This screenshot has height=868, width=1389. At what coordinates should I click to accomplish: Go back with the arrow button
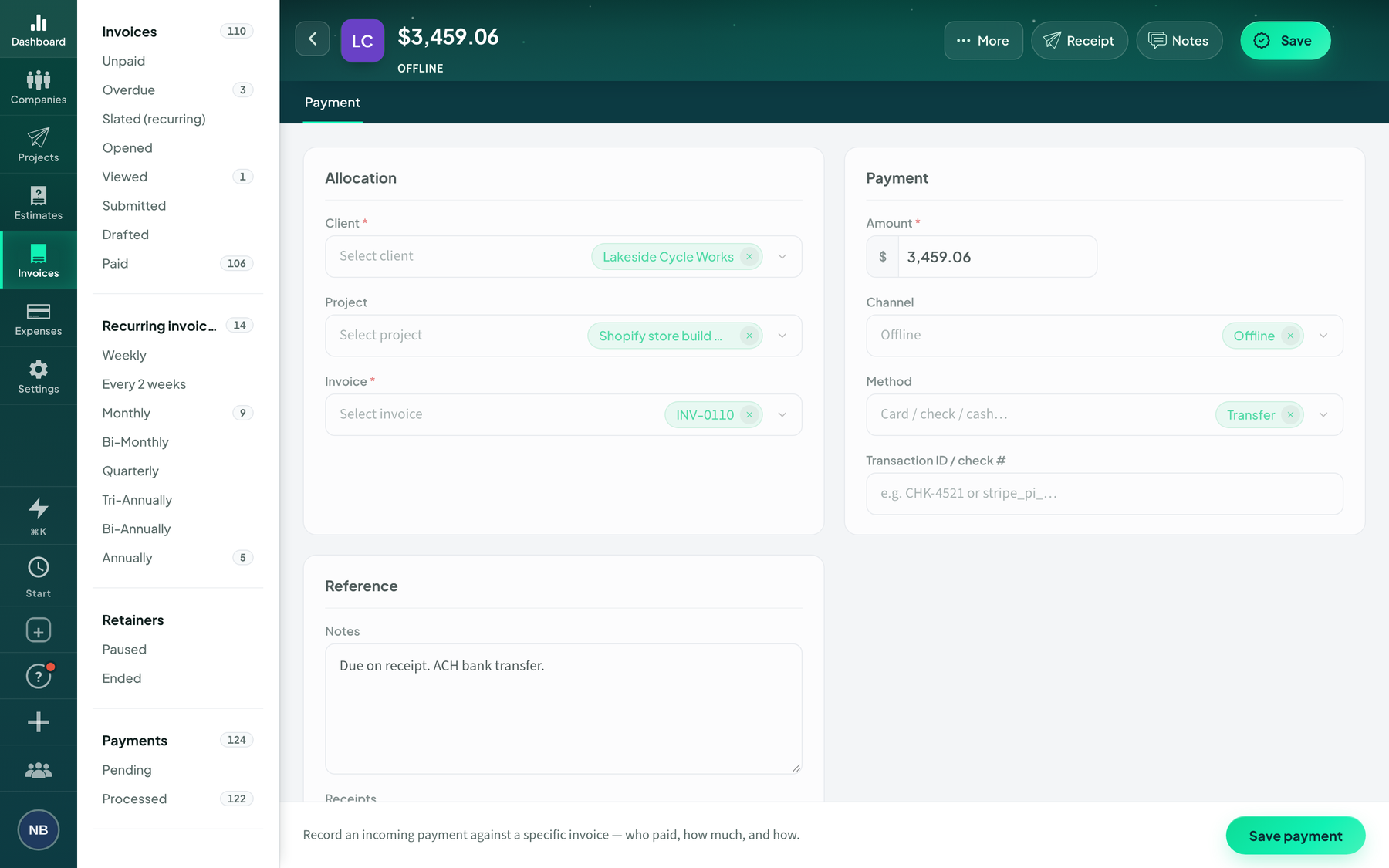(x=313, y=39)
